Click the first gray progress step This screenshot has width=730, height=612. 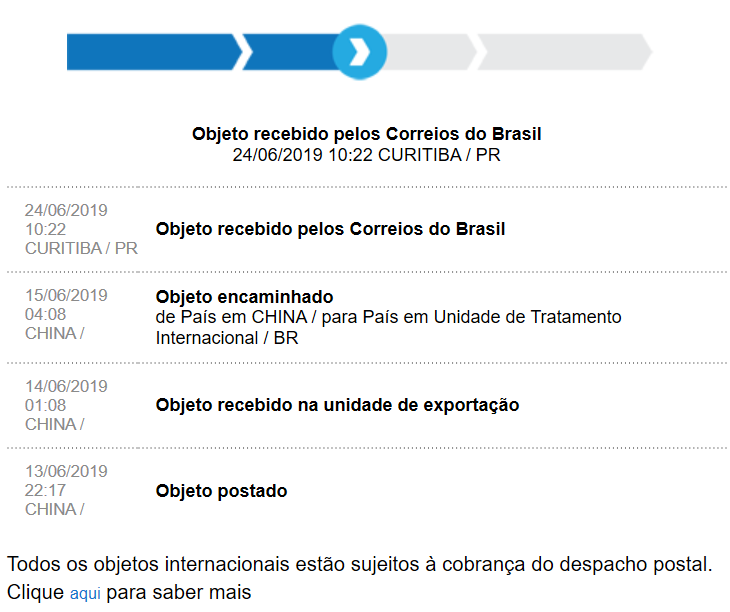(430, 52)
